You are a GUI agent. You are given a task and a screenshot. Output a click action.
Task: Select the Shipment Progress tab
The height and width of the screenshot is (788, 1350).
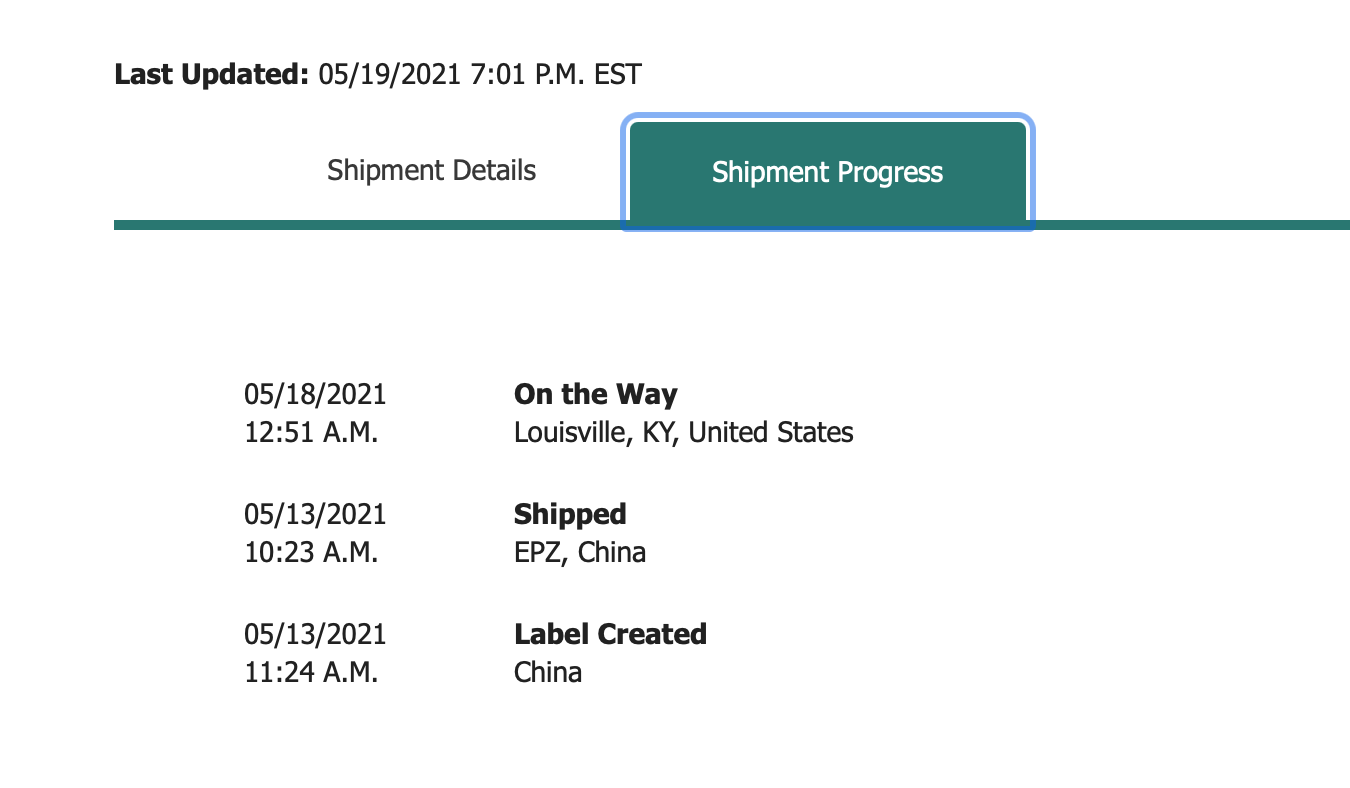point(827,173)
